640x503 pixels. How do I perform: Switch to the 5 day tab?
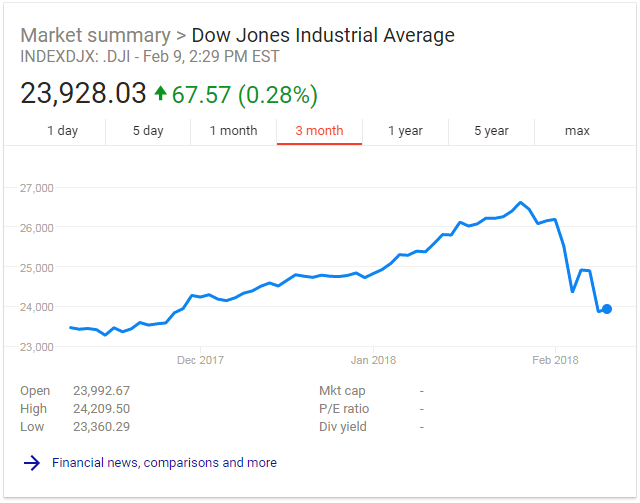point(148,131)
